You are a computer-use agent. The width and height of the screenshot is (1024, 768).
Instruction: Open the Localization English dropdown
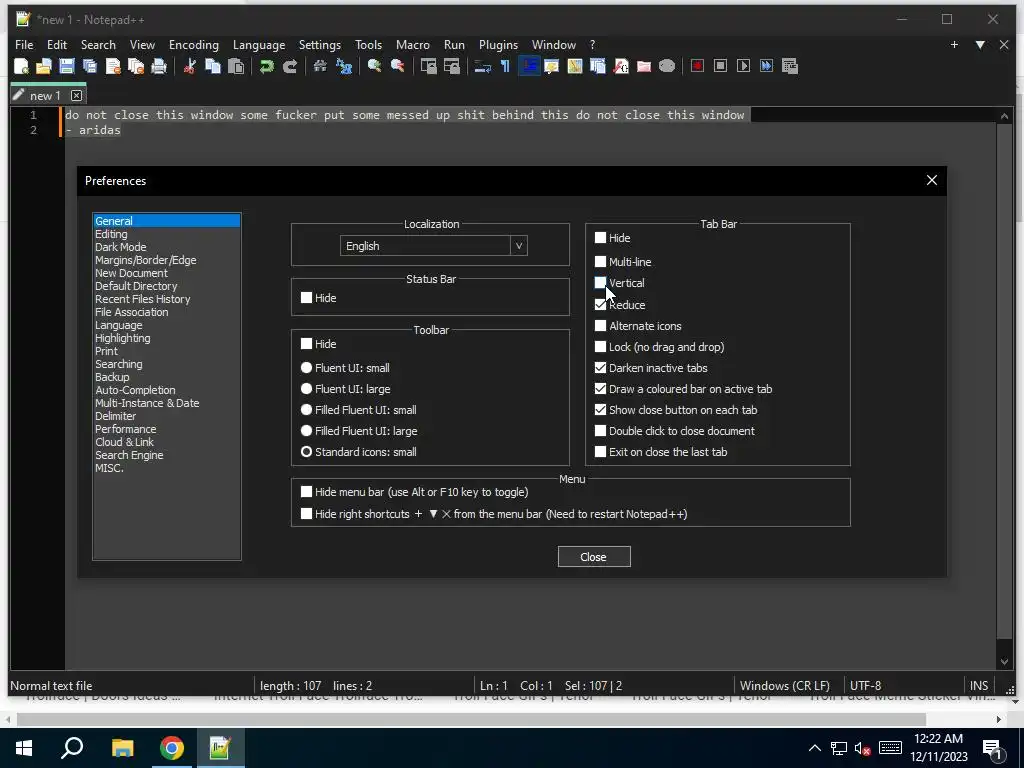coord(434,246)
